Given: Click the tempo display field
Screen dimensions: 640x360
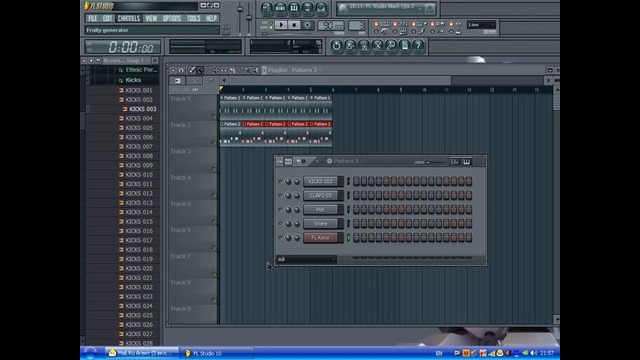Looking at the screenshot, I should (x=331, y=26).
